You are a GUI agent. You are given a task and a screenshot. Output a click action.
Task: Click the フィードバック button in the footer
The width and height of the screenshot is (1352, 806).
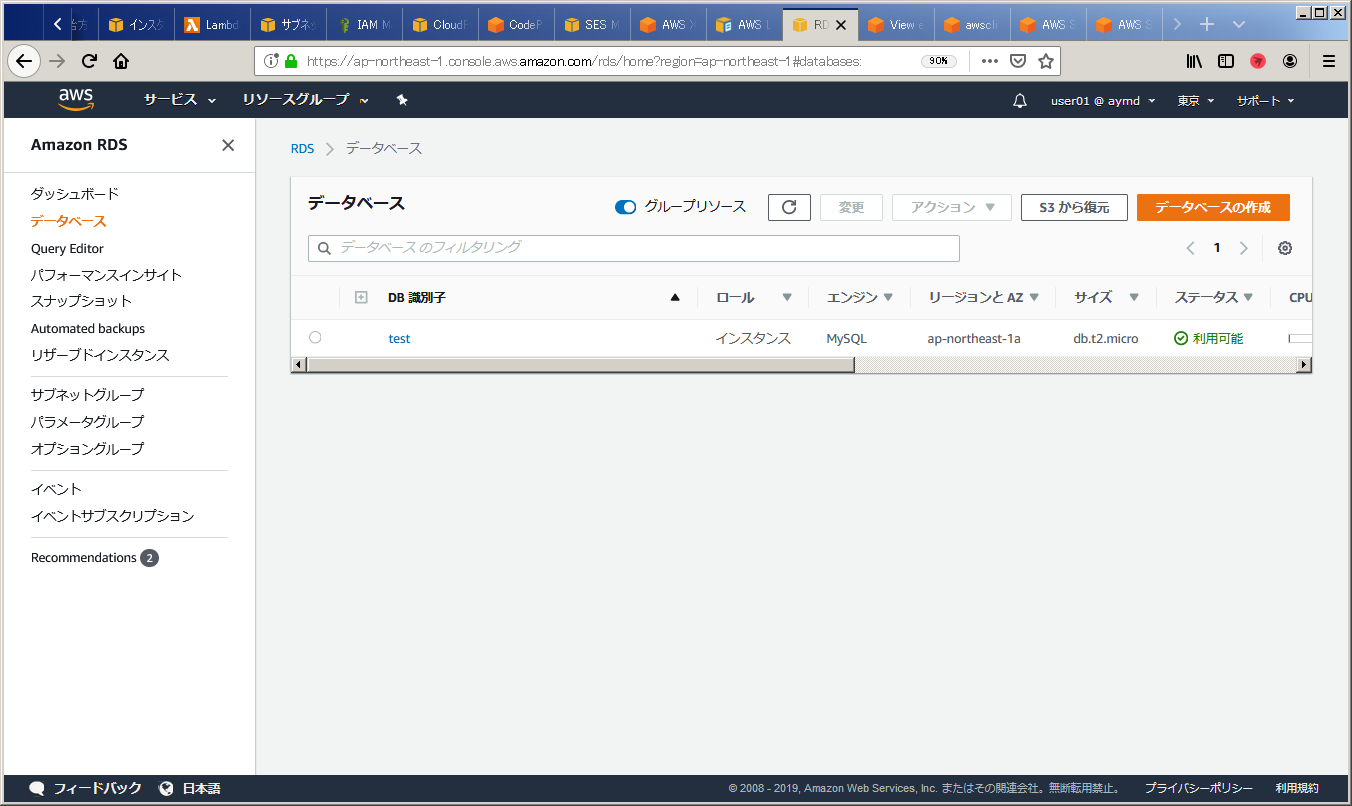(x=86, y=788)
